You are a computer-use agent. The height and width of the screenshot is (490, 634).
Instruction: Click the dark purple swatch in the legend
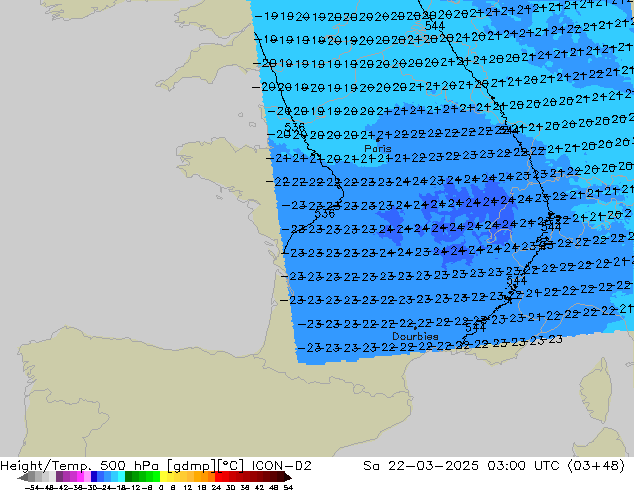(x=59, y=476)
